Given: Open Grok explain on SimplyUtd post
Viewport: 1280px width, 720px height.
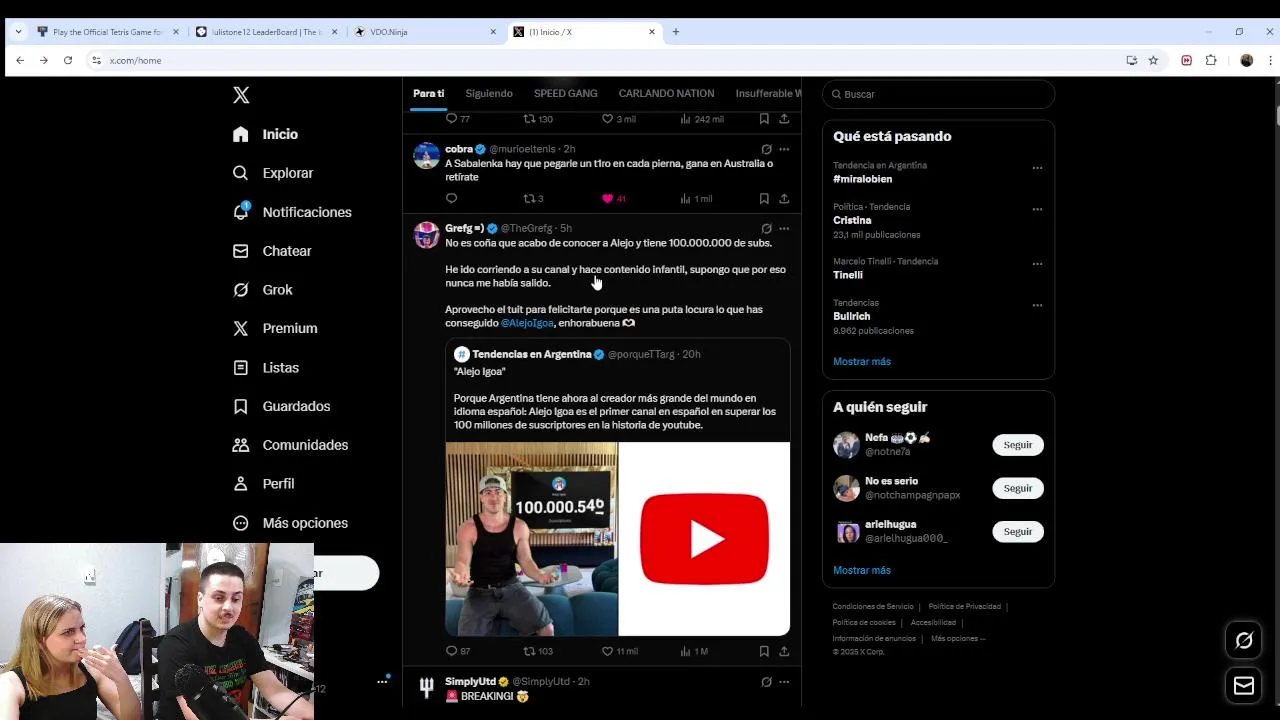Looking at the screenshot, I should click(x=766, y=682).
